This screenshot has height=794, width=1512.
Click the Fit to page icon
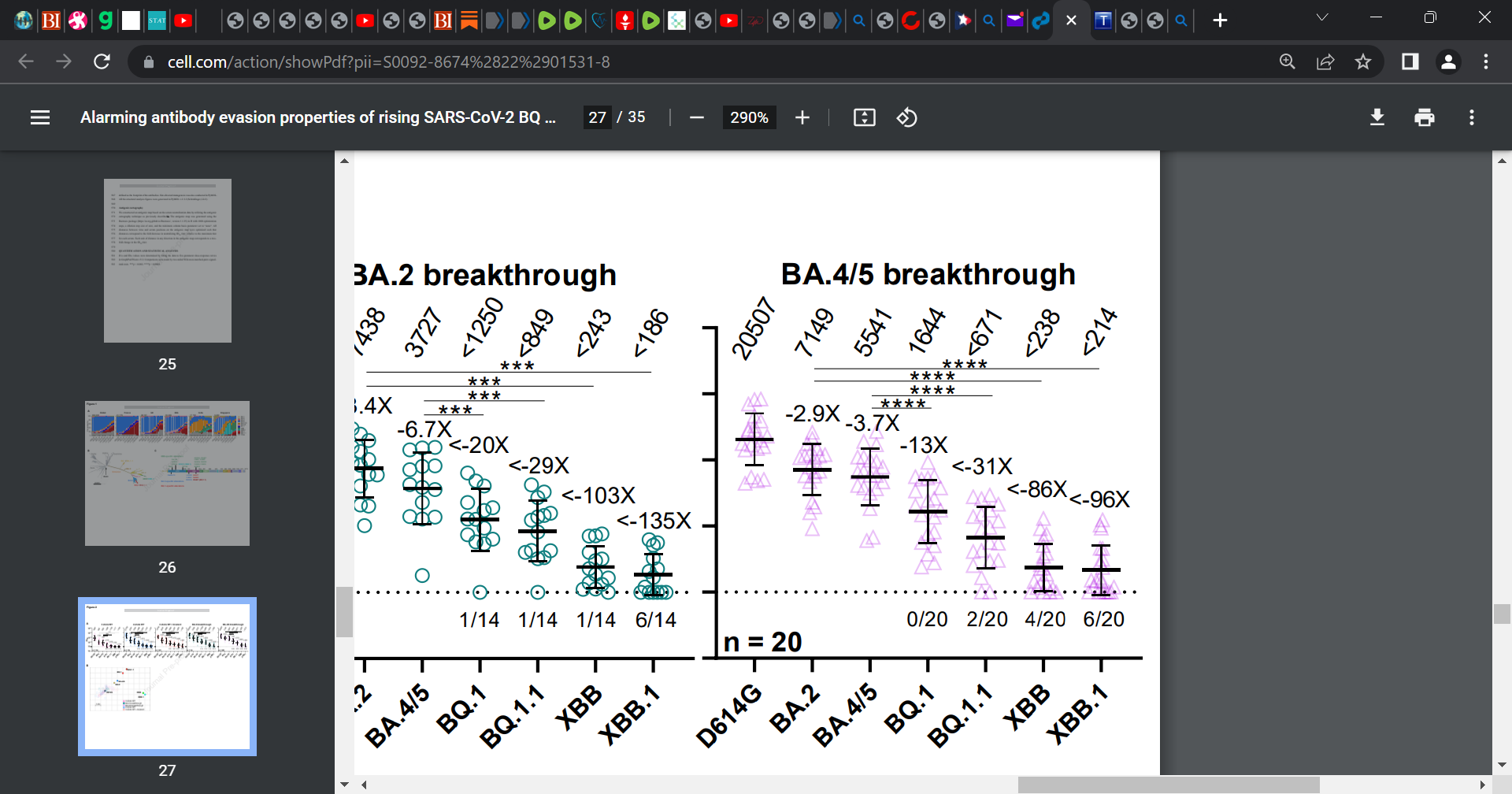point(864,117)
